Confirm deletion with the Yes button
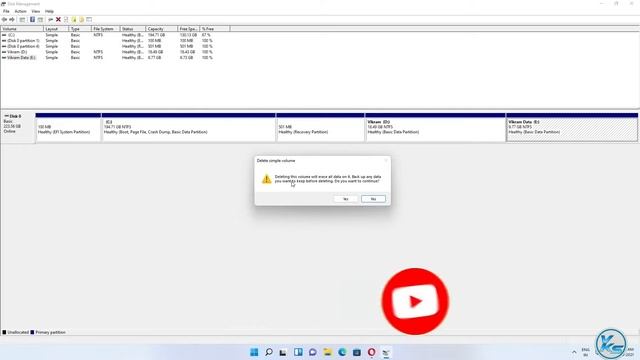 point(346,199)
